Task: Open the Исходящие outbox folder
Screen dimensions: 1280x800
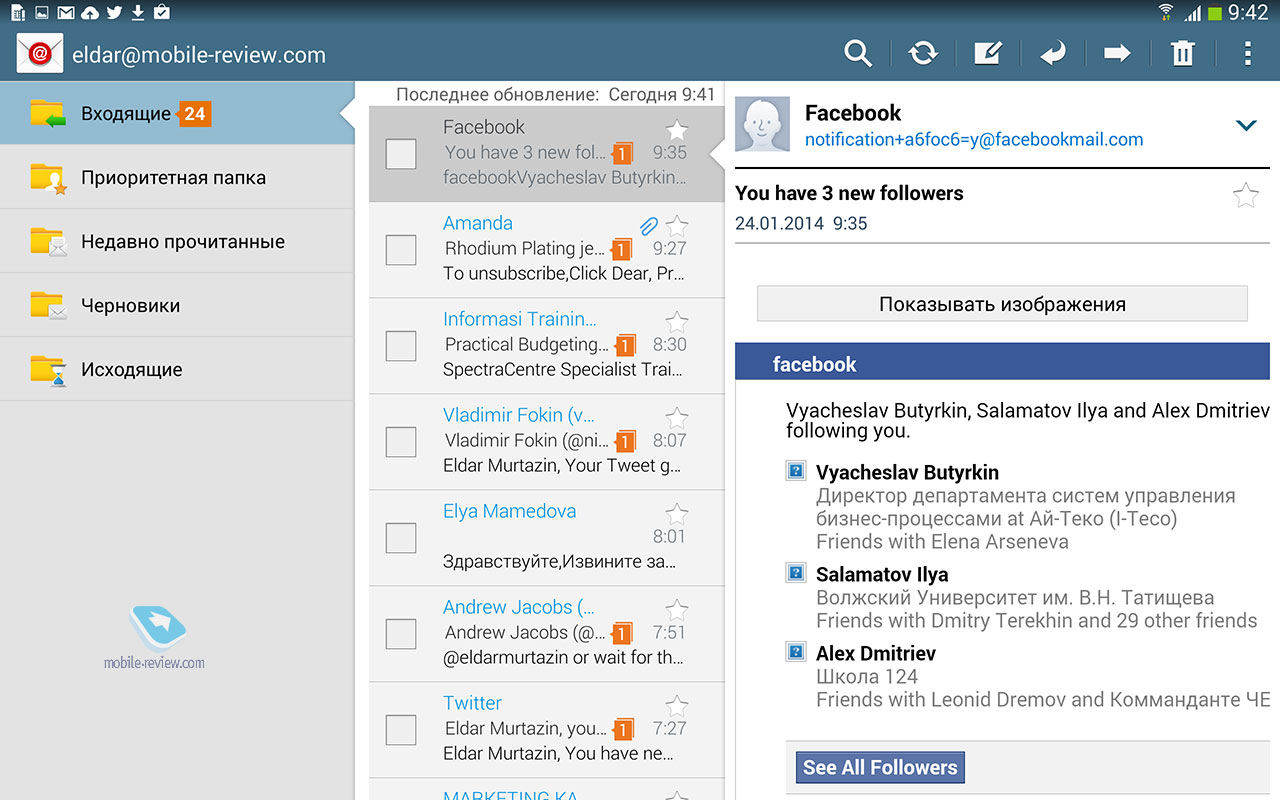Action: (177, 369)
